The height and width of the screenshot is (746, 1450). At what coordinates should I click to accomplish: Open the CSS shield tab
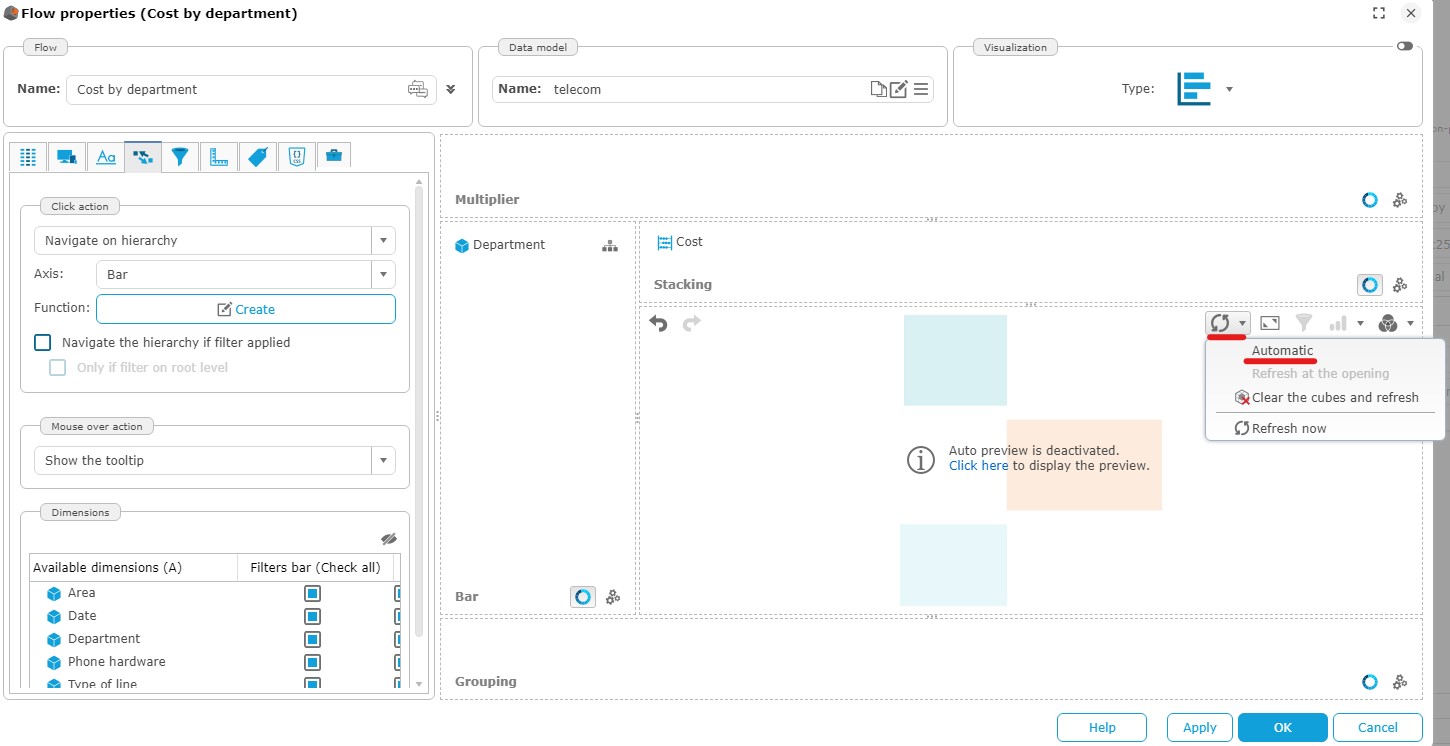click(x=296, y=157)
